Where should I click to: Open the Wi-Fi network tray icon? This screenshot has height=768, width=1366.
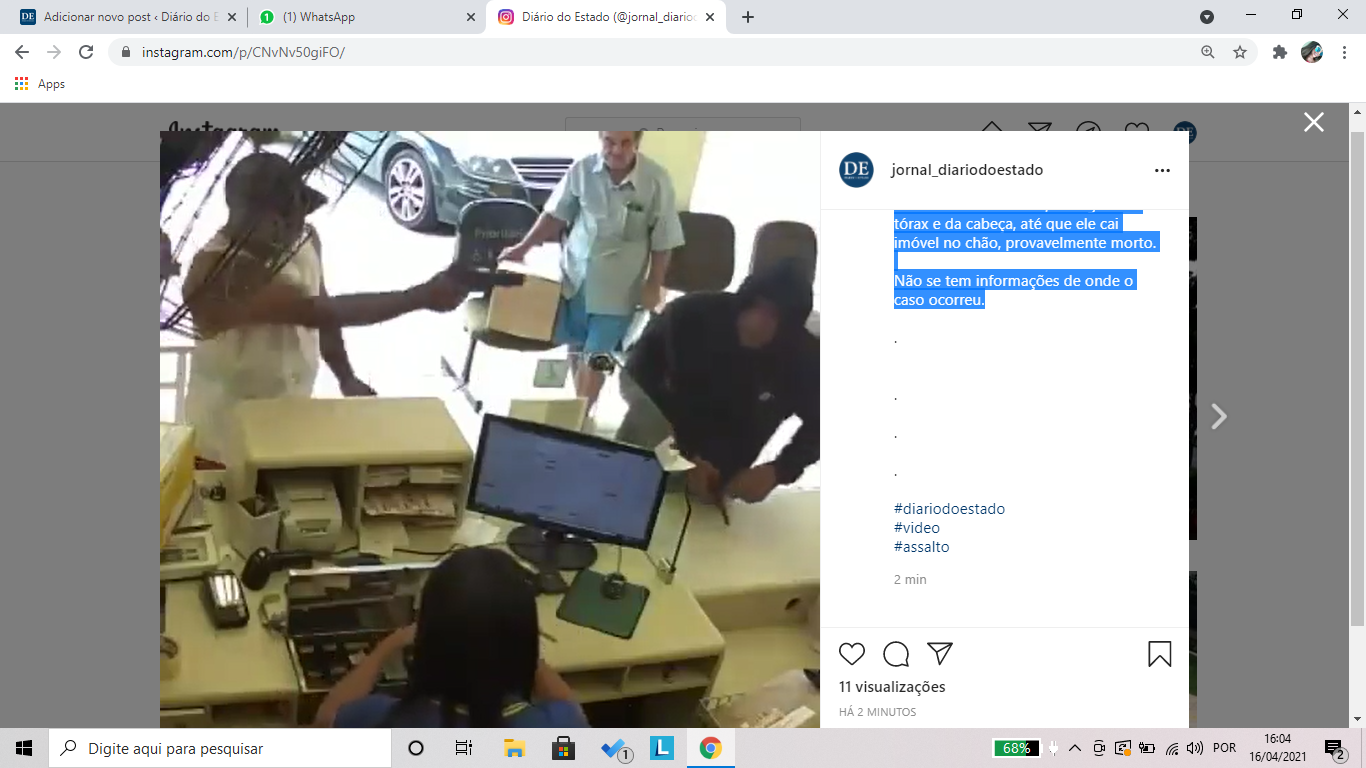tap(1172, 748)
